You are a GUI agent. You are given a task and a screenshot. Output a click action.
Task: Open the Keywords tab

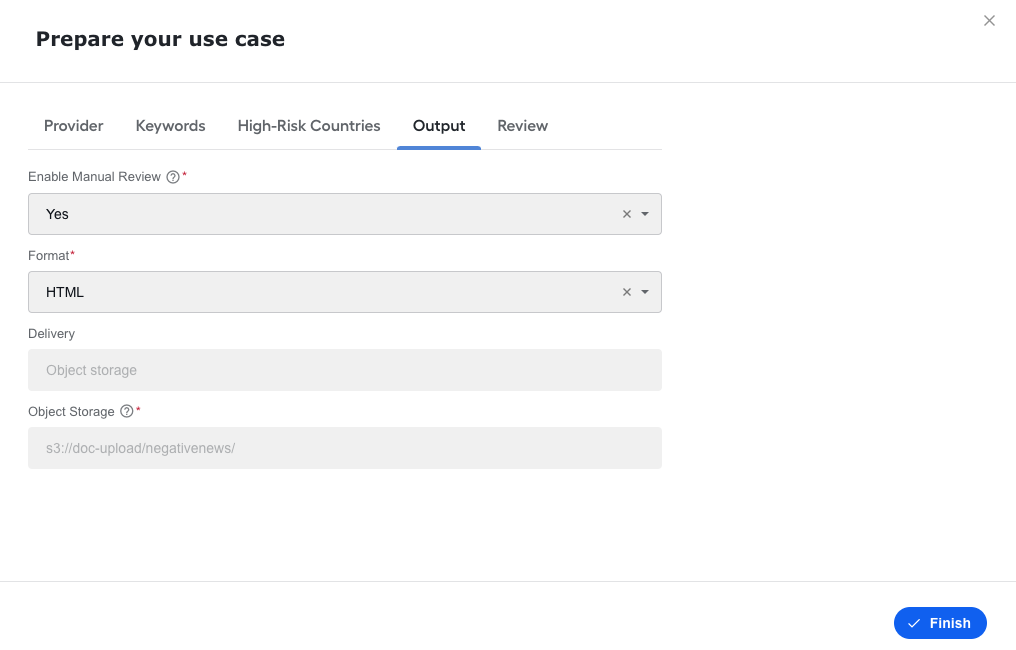coord(170,126)
